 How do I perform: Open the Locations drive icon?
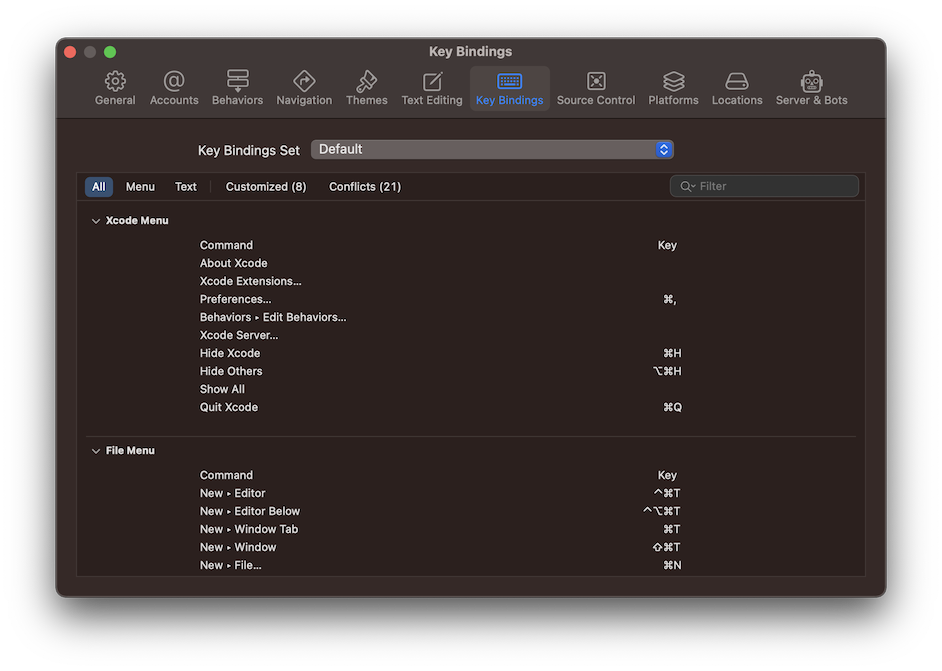click(737, 80)
